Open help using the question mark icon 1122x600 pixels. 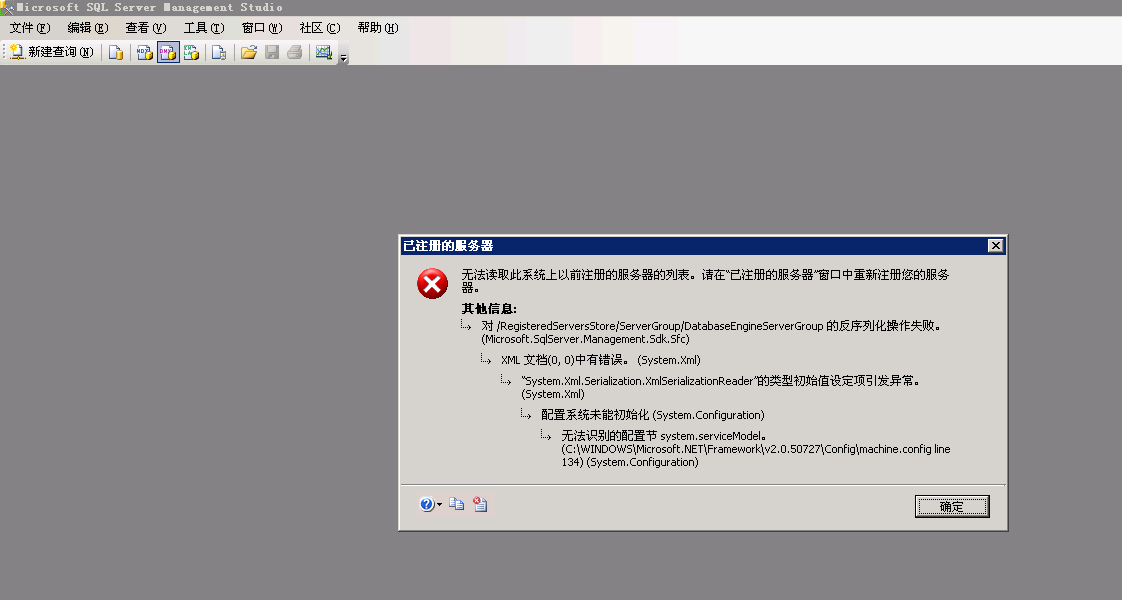427,504
